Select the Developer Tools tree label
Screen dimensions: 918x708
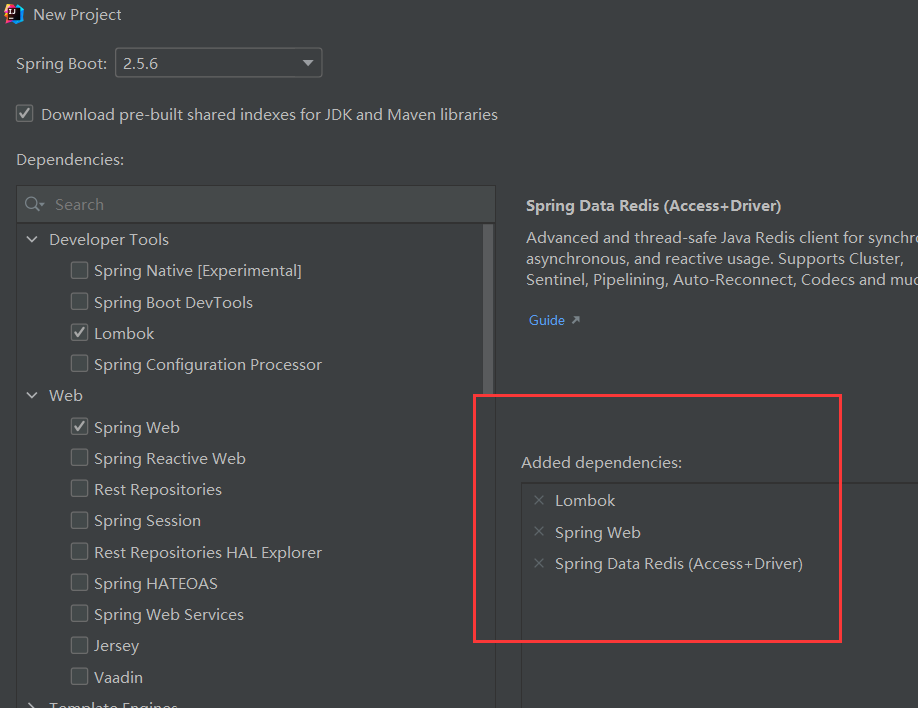pos(109,240)
